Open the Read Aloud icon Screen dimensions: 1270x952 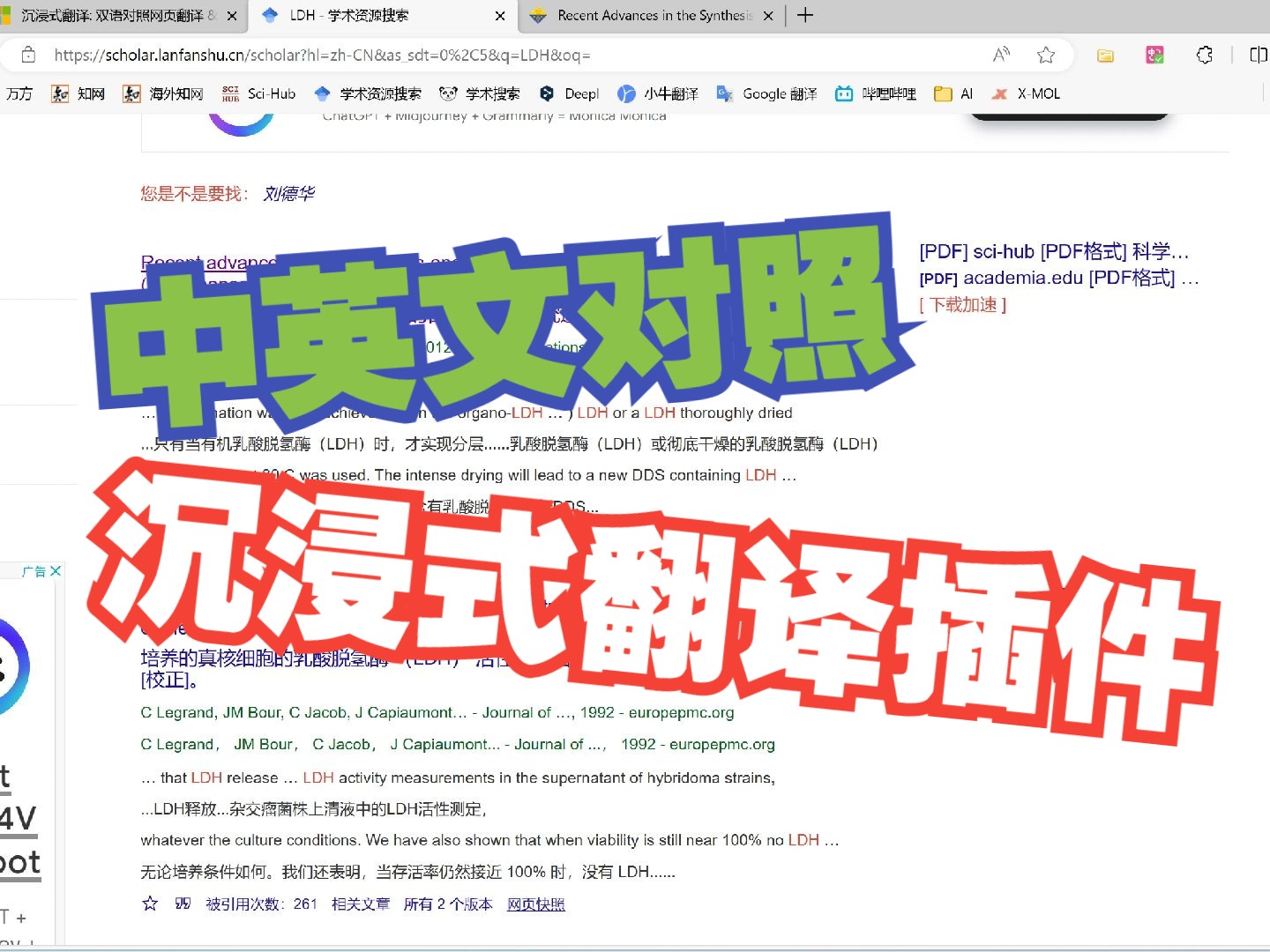click(x=1001, y=55)
